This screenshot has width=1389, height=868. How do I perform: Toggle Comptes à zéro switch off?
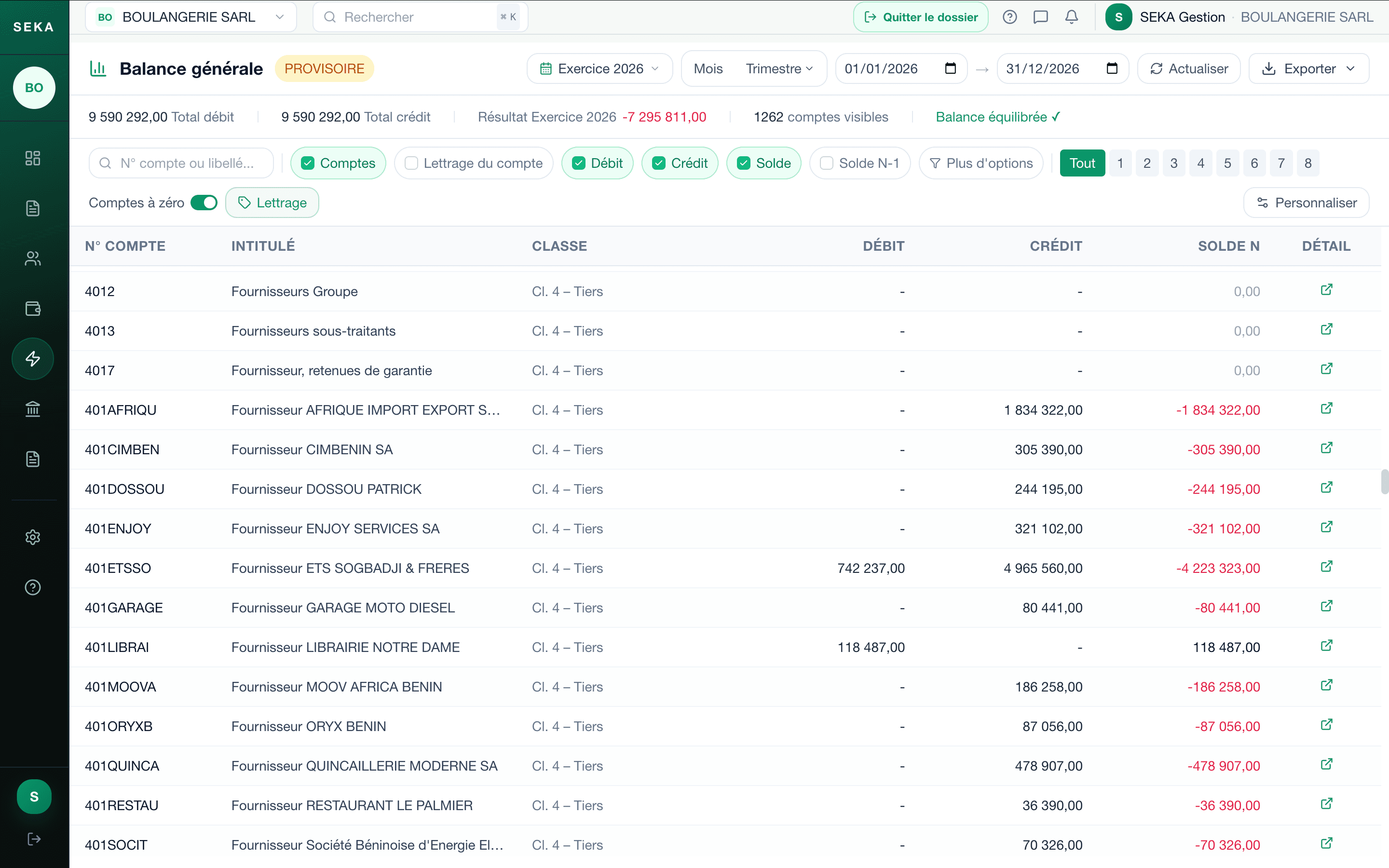204,203
